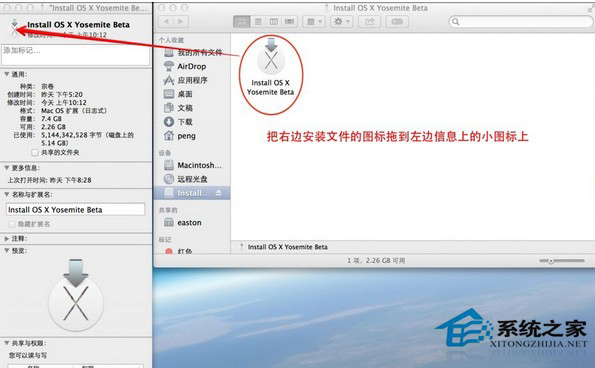Toggle the Shared folder checkbox
Screen dimensions: 595x368
click(x=35, y=153)
